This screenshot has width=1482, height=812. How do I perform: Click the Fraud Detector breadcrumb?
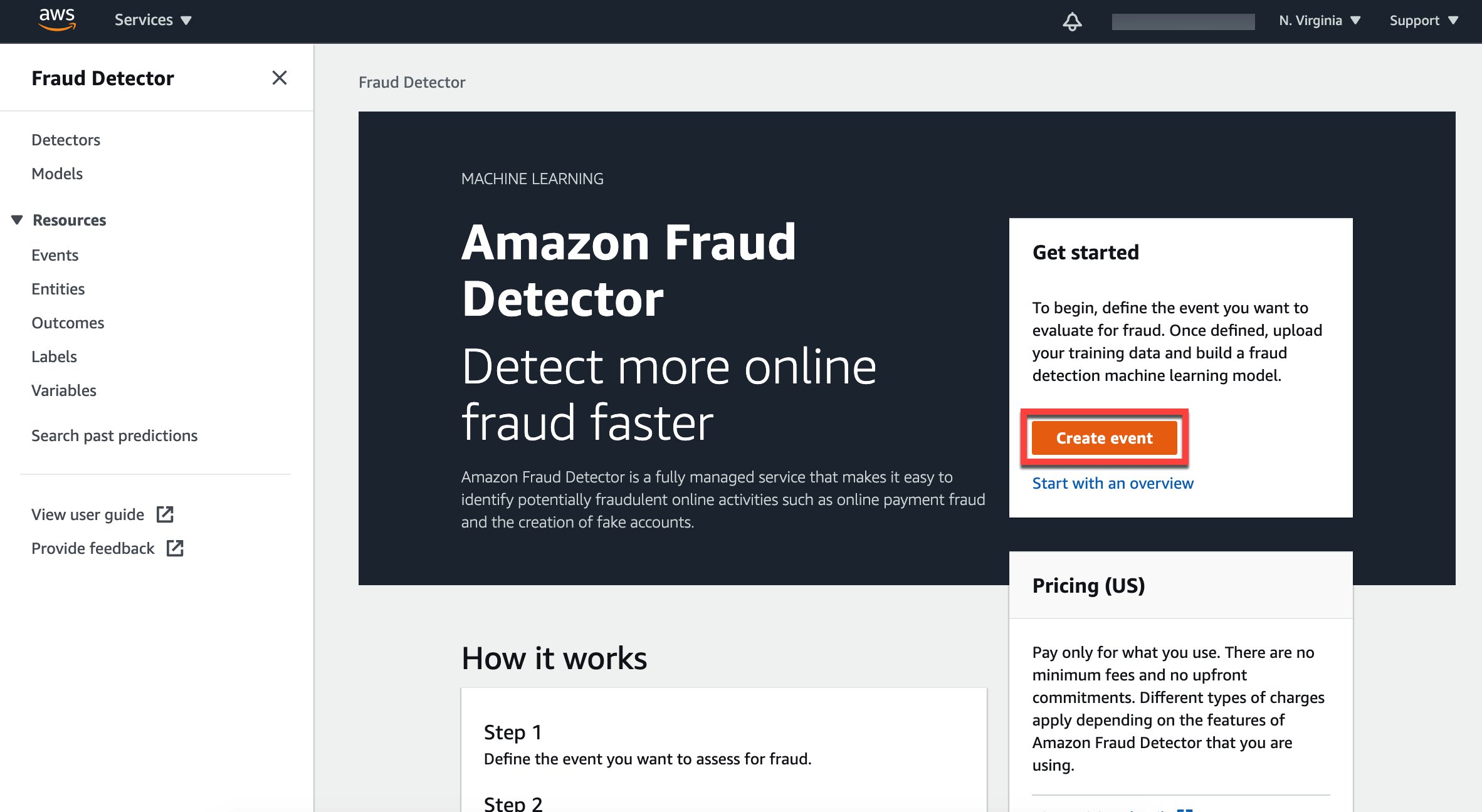(x=412, y=82)
